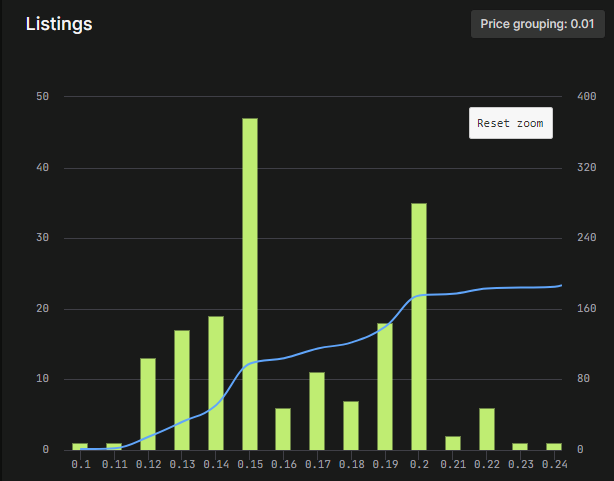Screen dimensions: 614x481
Task: Click the tallest bar at 0.15
Action: (250, 284)
